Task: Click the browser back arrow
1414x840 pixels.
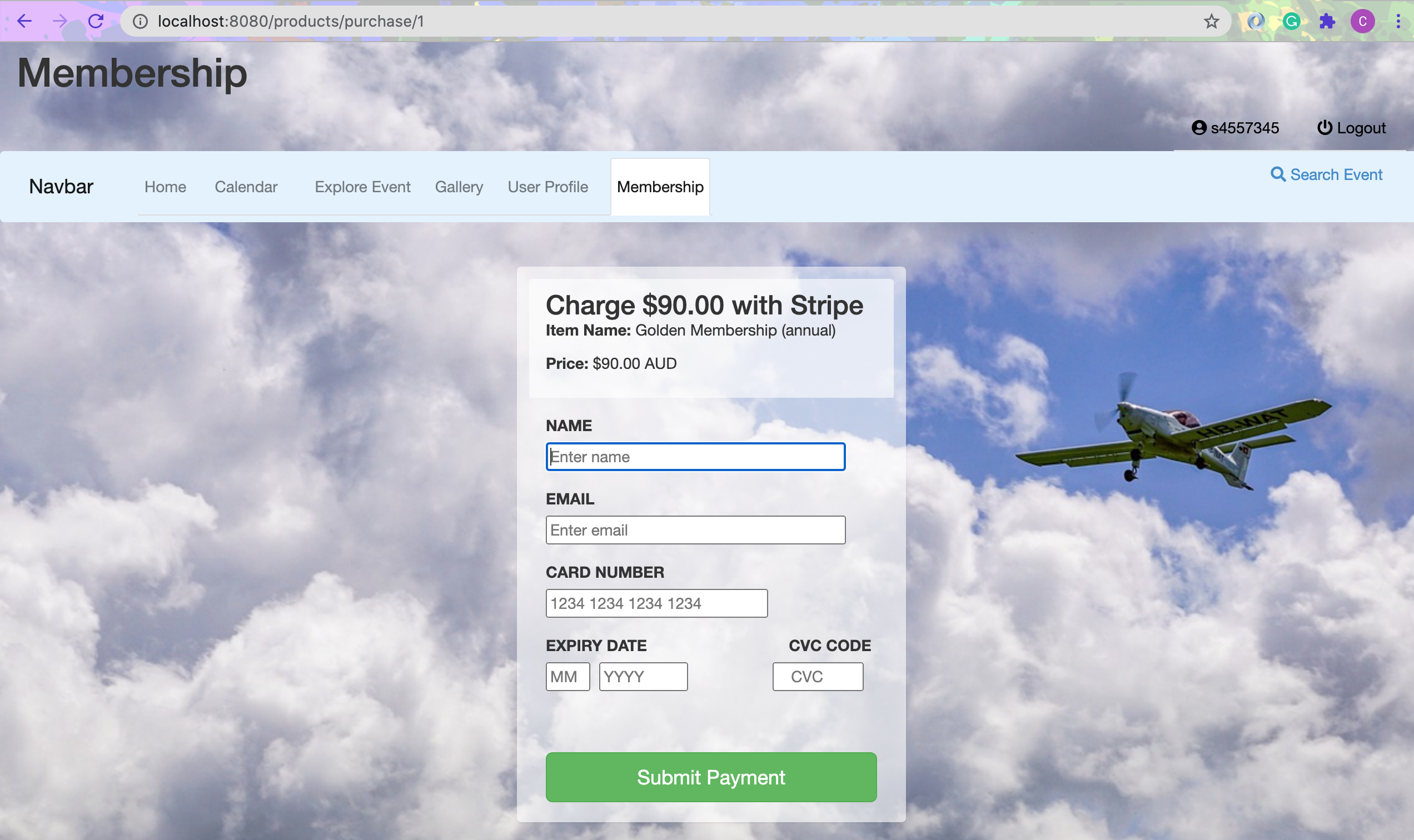Action: [x=24, y=22]
